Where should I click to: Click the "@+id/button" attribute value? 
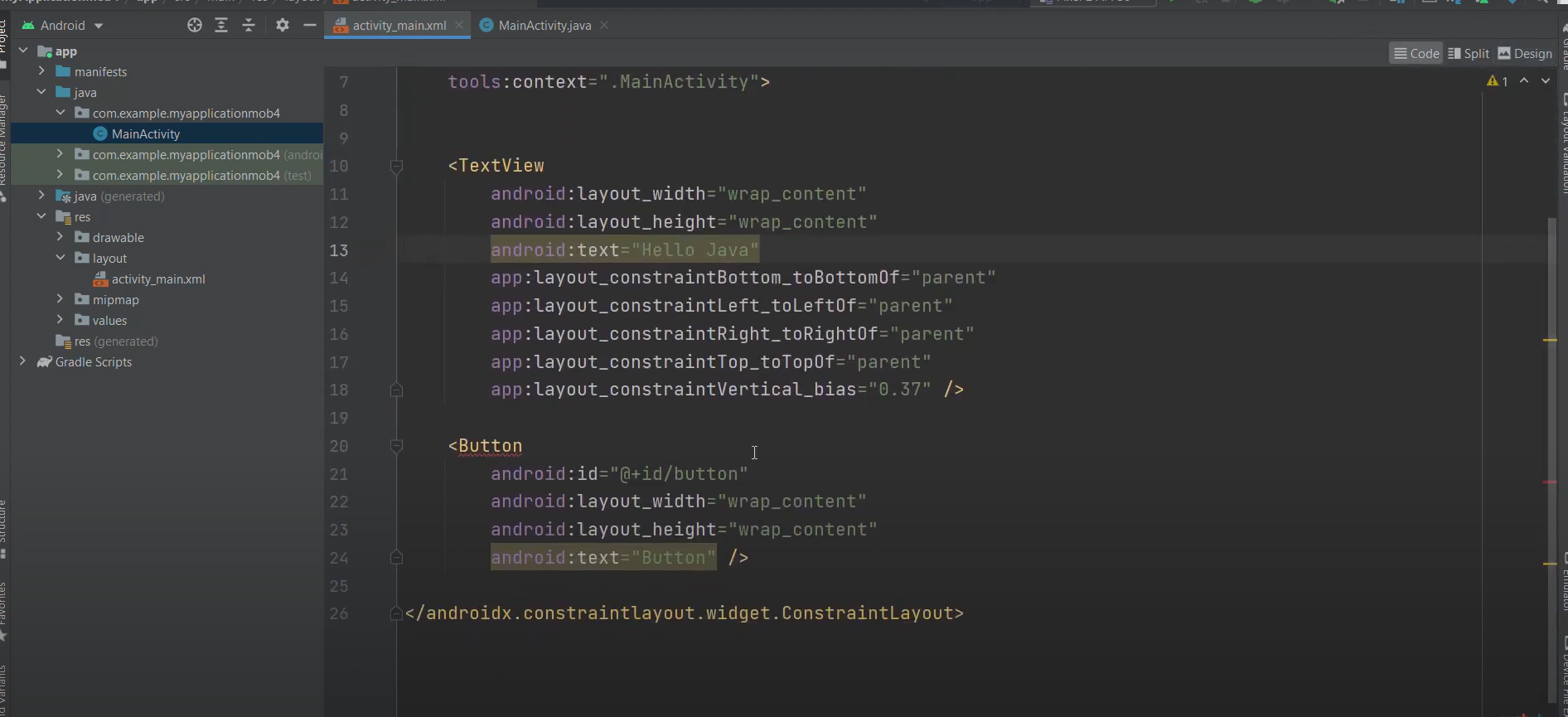point(679,474)
